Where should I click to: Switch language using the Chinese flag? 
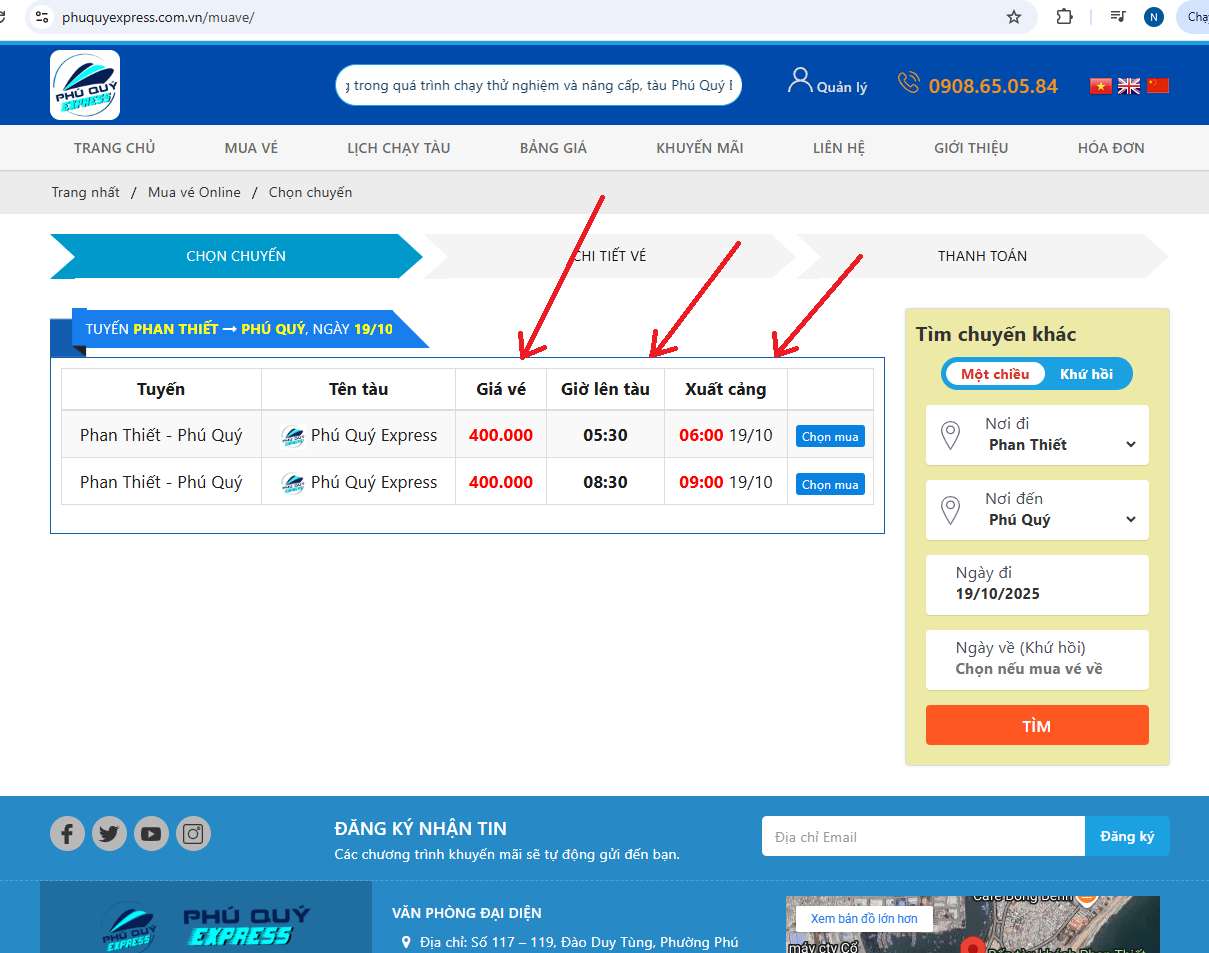pyautogui.click(x=1158, y=86)
